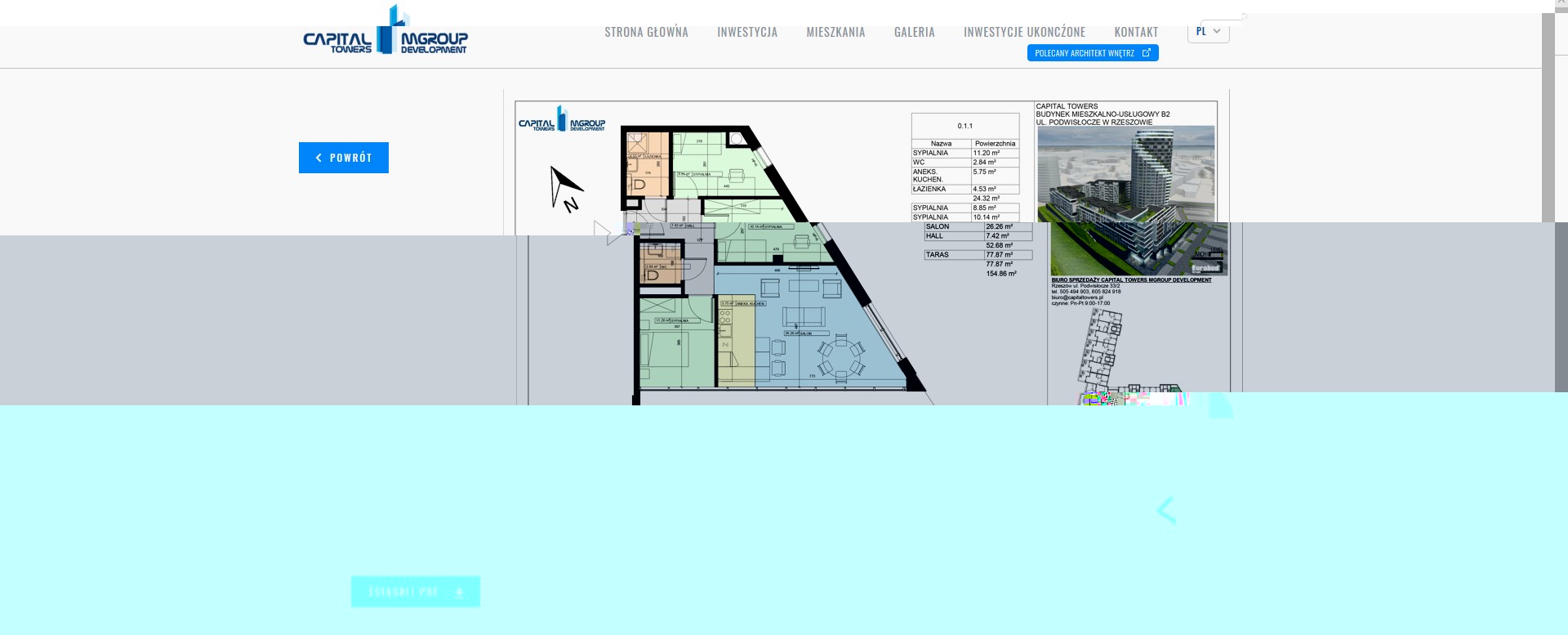The height and width of the screenshot is (635, 1568).
Task: Click the tower building render thumbnail
Action: [x=1125, y=173]
